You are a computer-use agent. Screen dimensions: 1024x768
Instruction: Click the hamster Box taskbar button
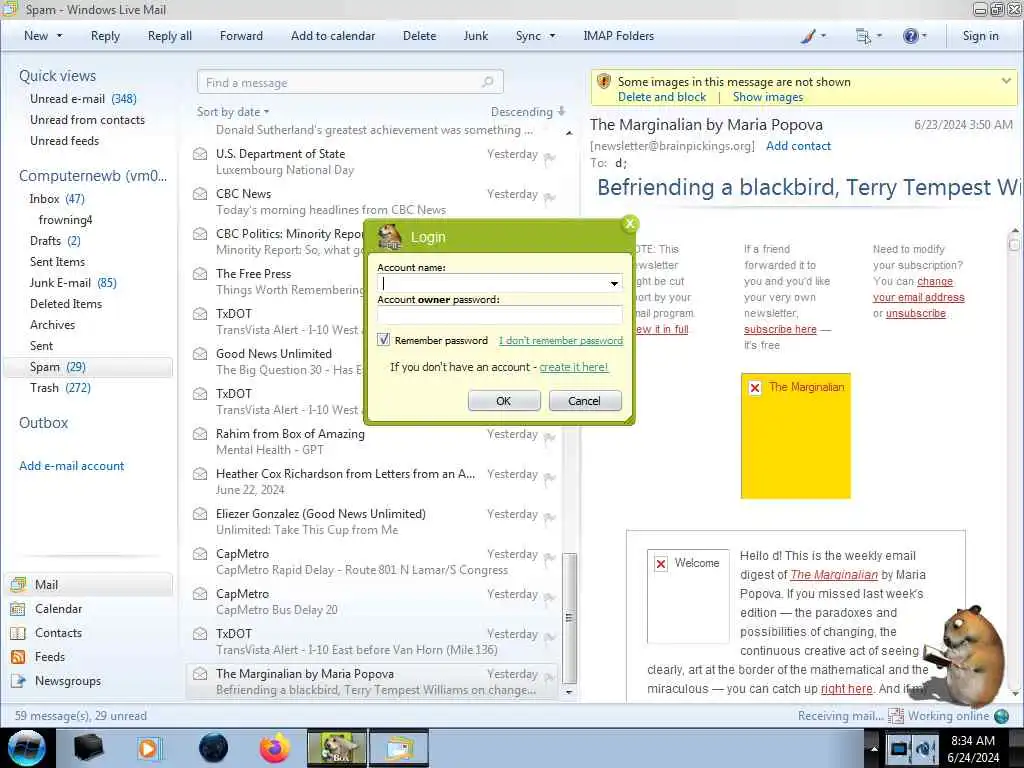coord(337,748)
